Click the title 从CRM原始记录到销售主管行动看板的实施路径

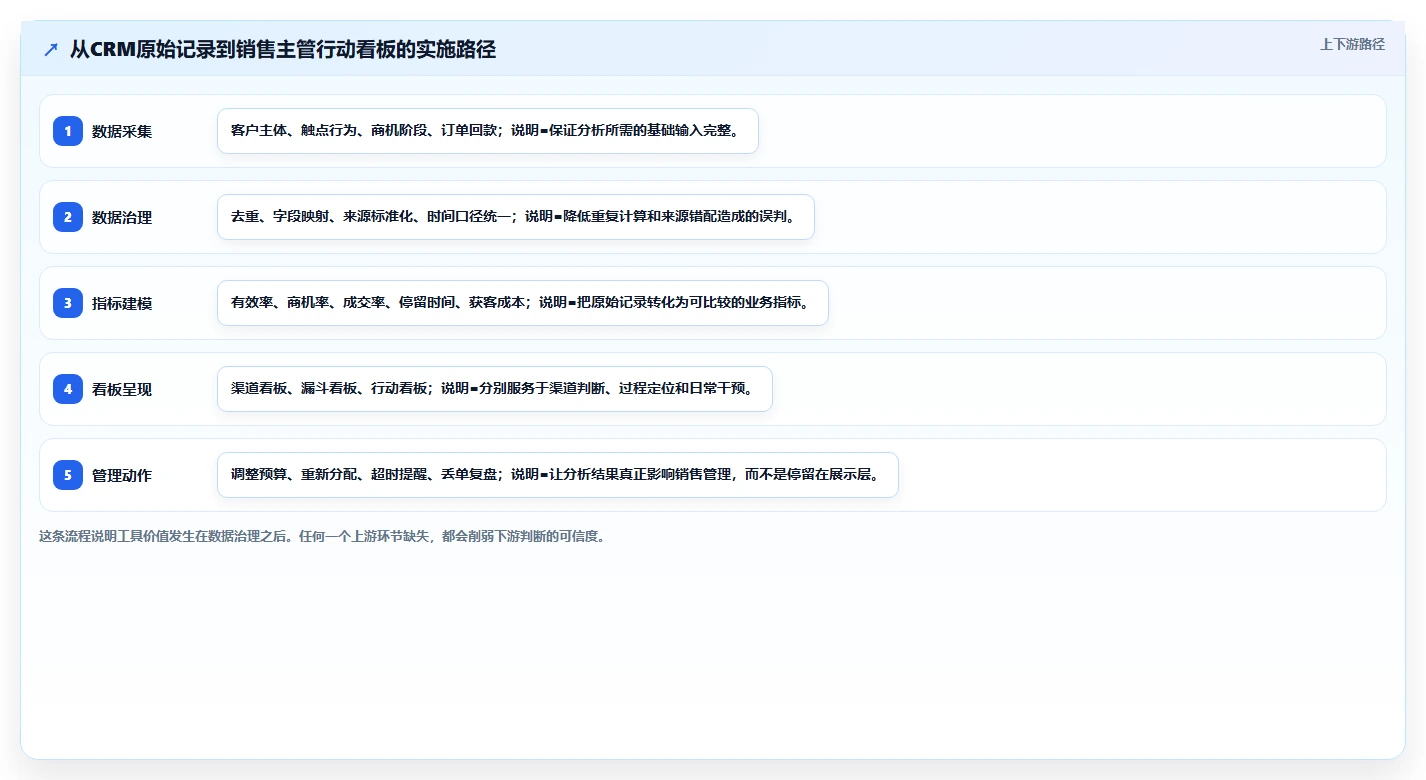click(x=283, y=49)
